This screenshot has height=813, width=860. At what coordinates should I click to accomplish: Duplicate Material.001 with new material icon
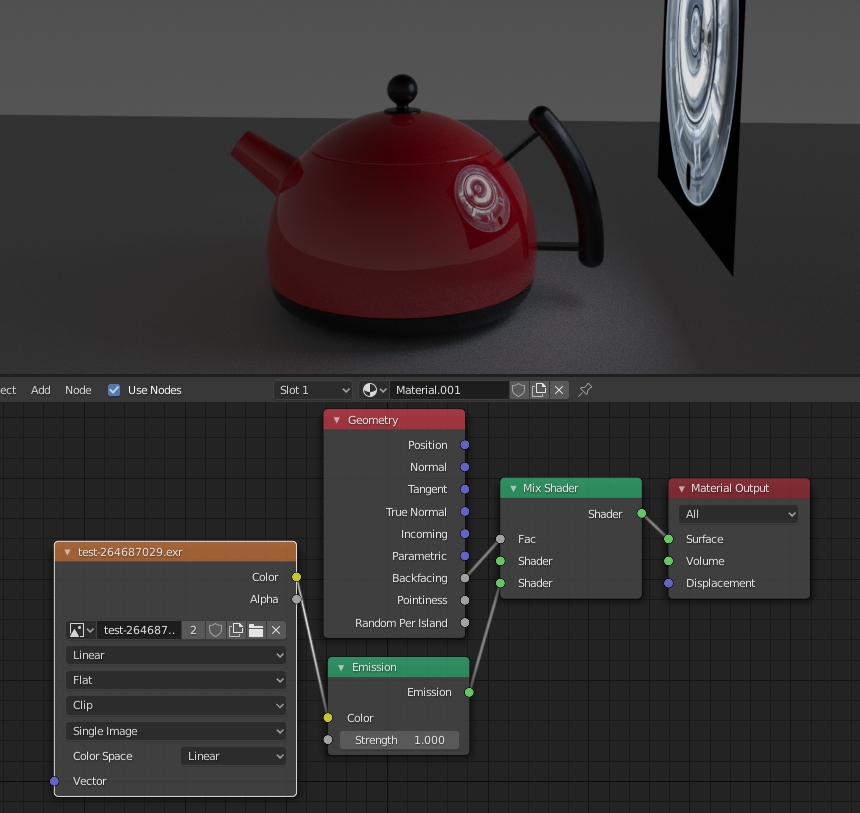point(539,390)
